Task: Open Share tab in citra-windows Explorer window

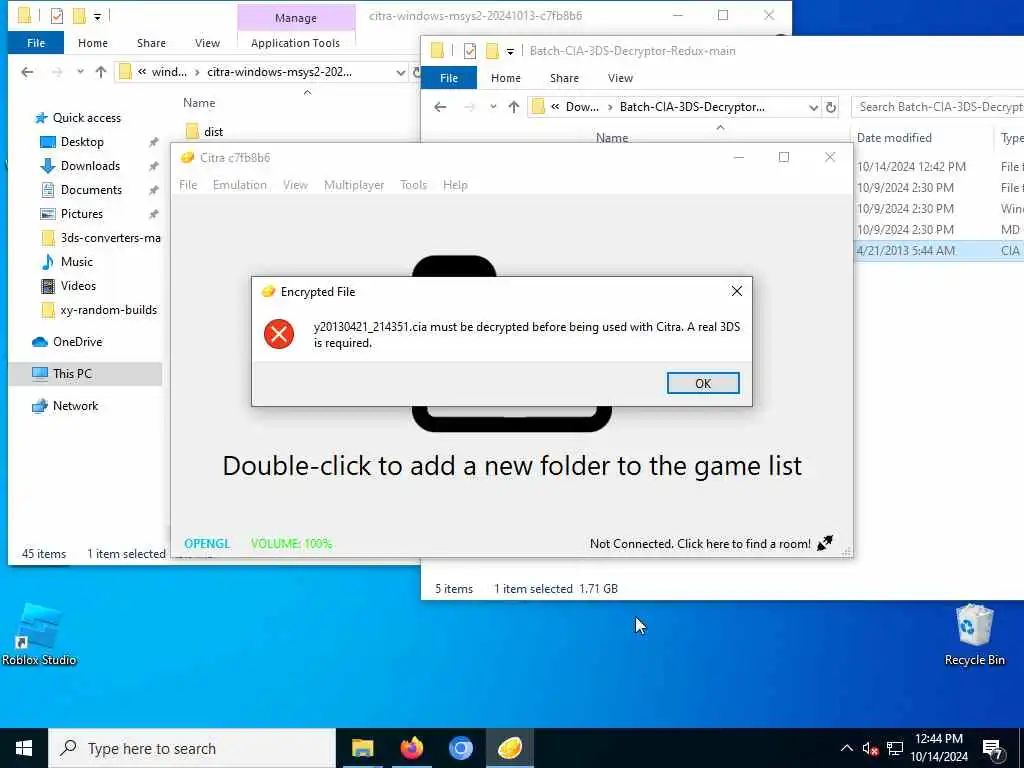Action: coord(151,43)
